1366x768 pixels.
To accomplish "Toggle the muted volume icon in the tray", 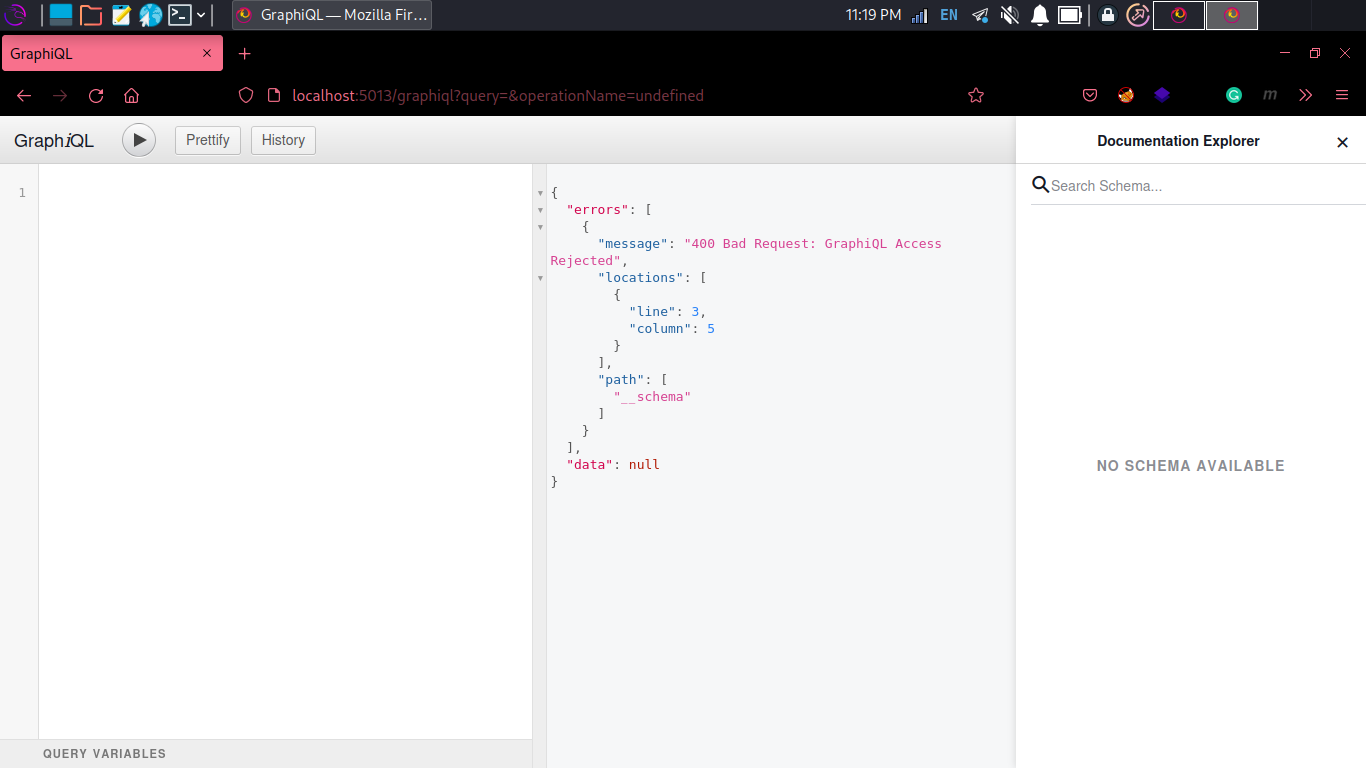I will [x=1009, y=15].
